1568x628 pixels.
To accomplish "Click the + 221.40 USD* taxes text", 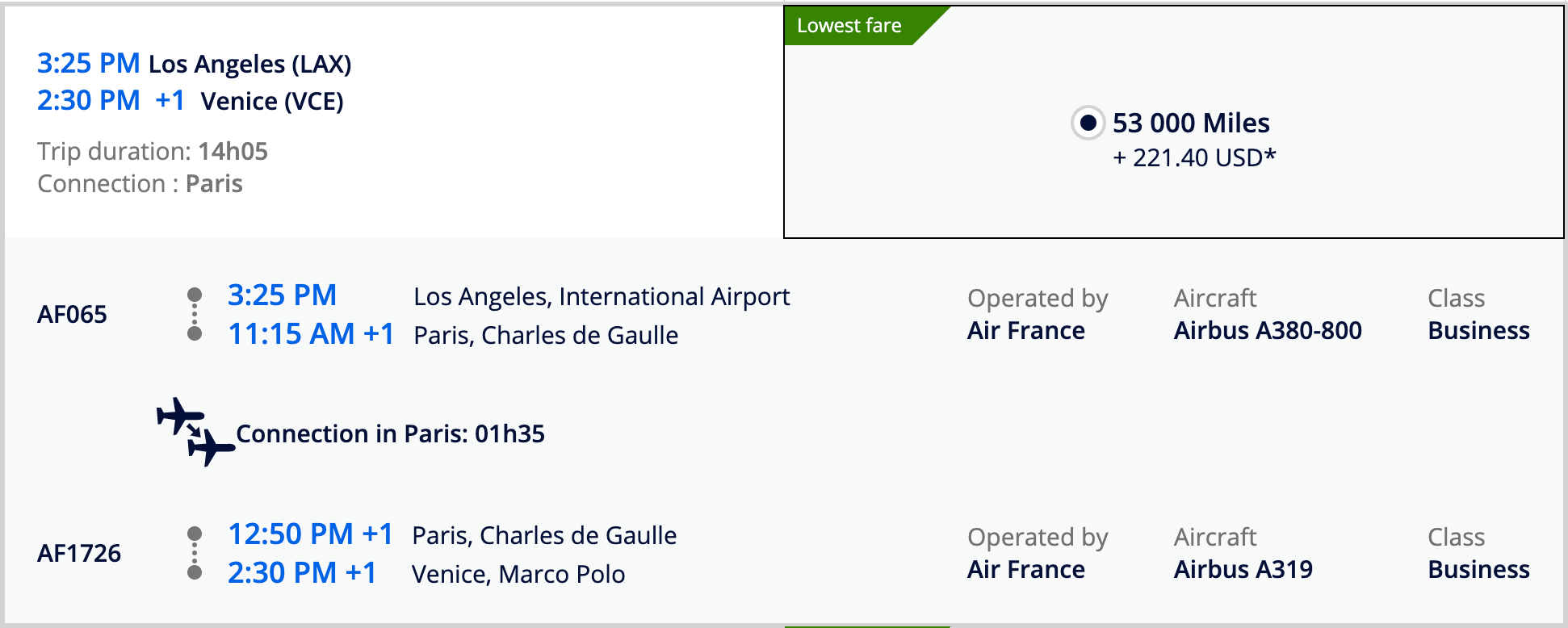I will click(x=1194, y=157).
